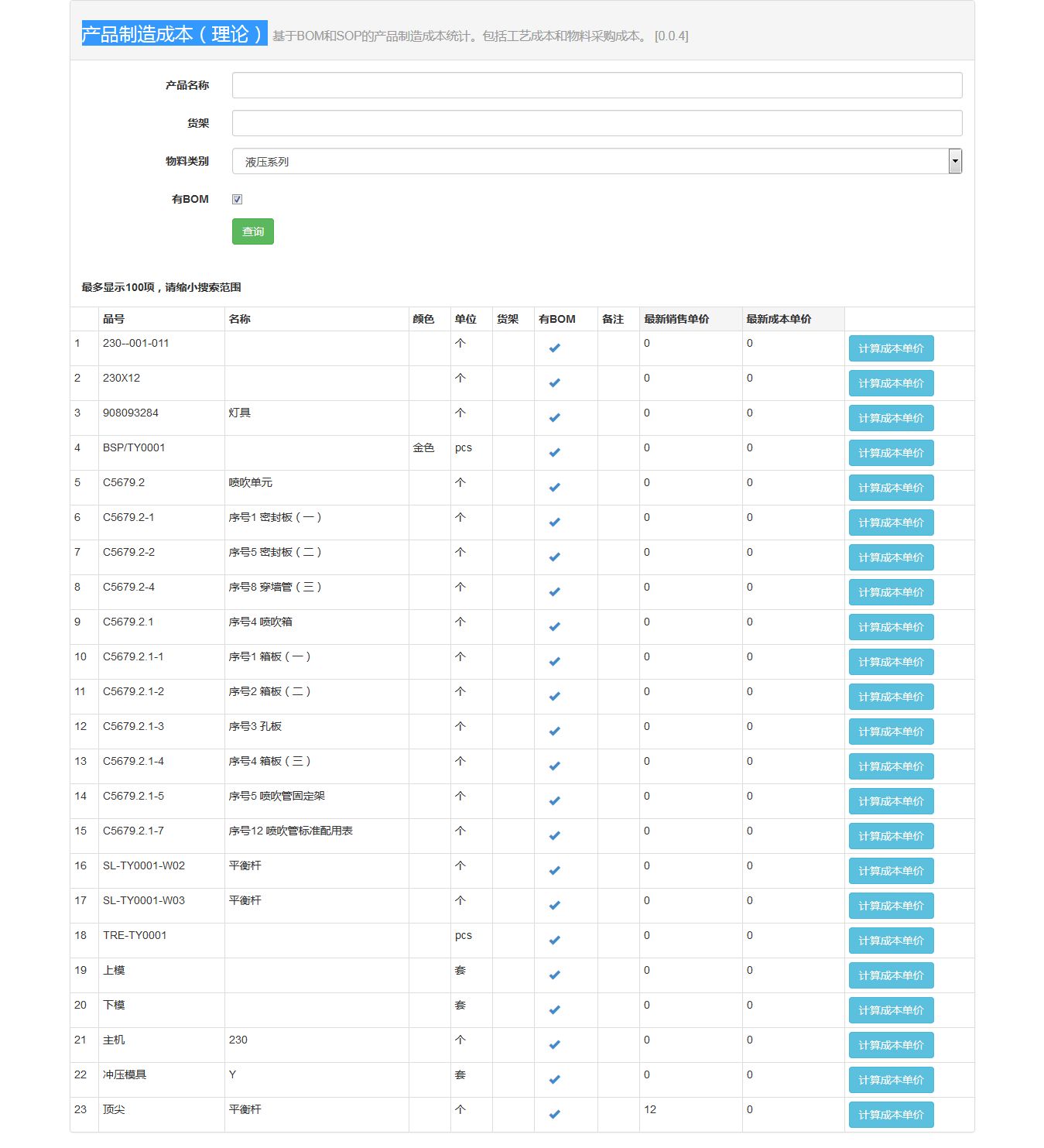Screen dimensions: 1044x1148
Task: Click the 最新销售单价 column header
Action: 676,319
